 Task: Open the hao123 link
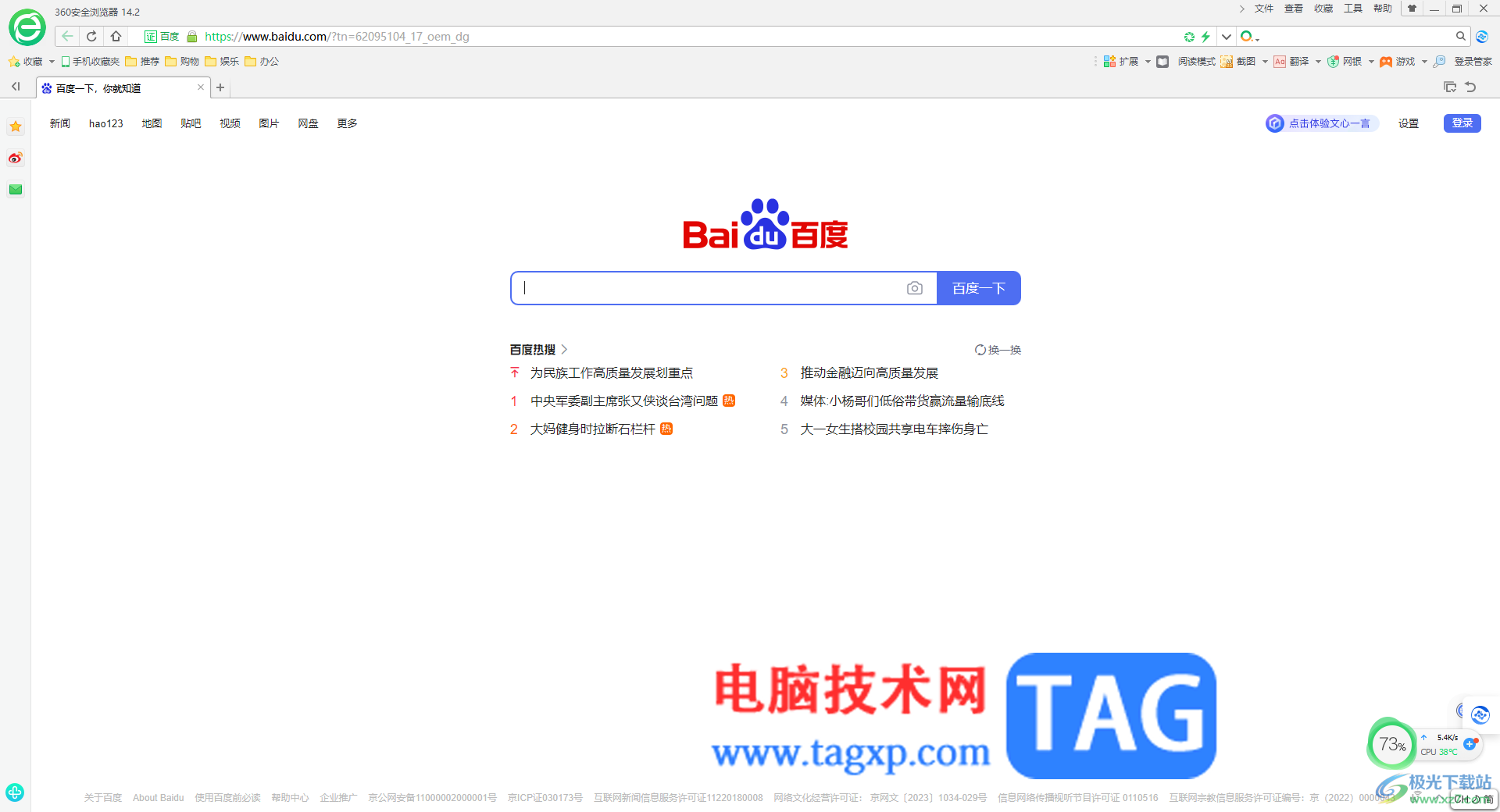[106, 123]
